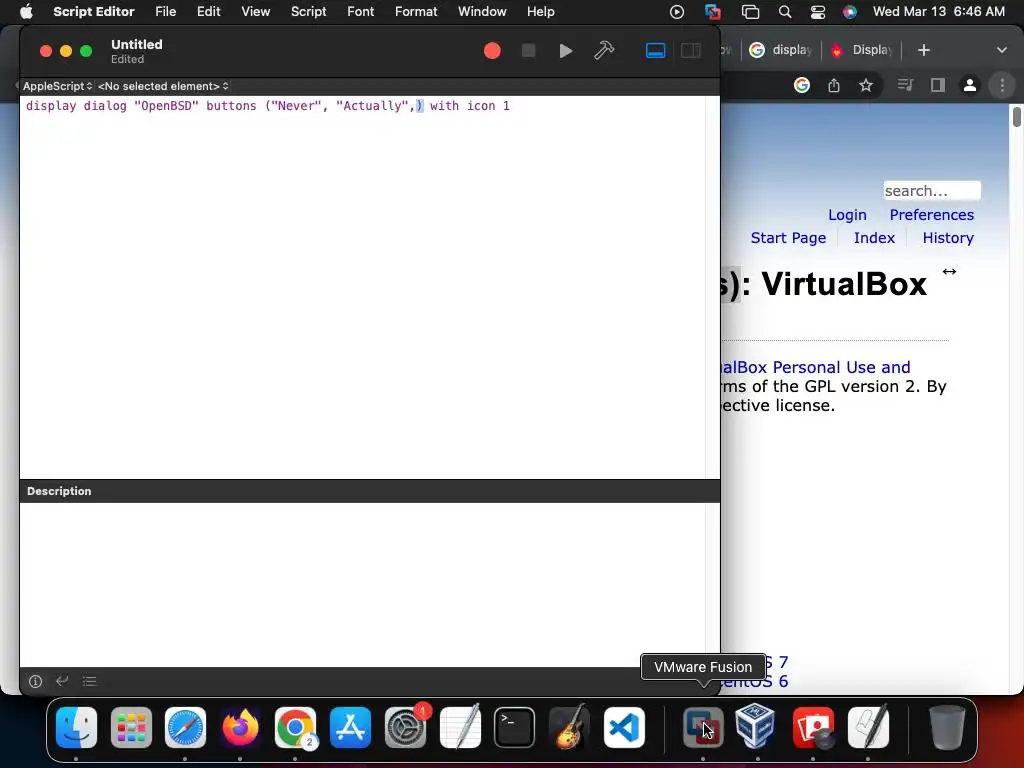Viewport: 1024px width, 768px height.
Task: Open Control Center in menu bar
Action: [818, 12]
